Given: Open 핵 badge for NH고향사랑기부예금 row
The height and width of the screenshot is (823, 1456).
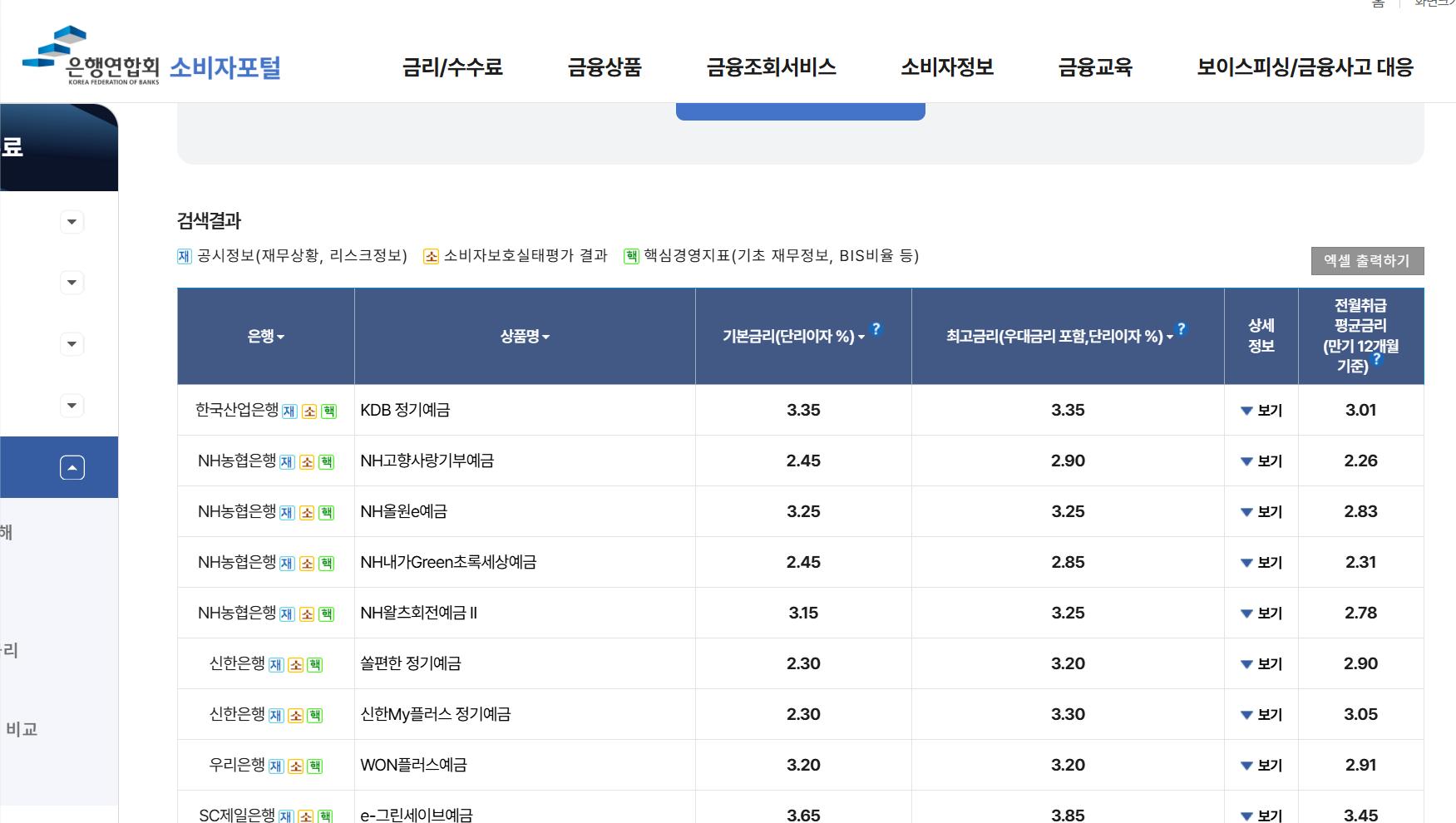Looking at the screenshot, I should tap(327, 462).
